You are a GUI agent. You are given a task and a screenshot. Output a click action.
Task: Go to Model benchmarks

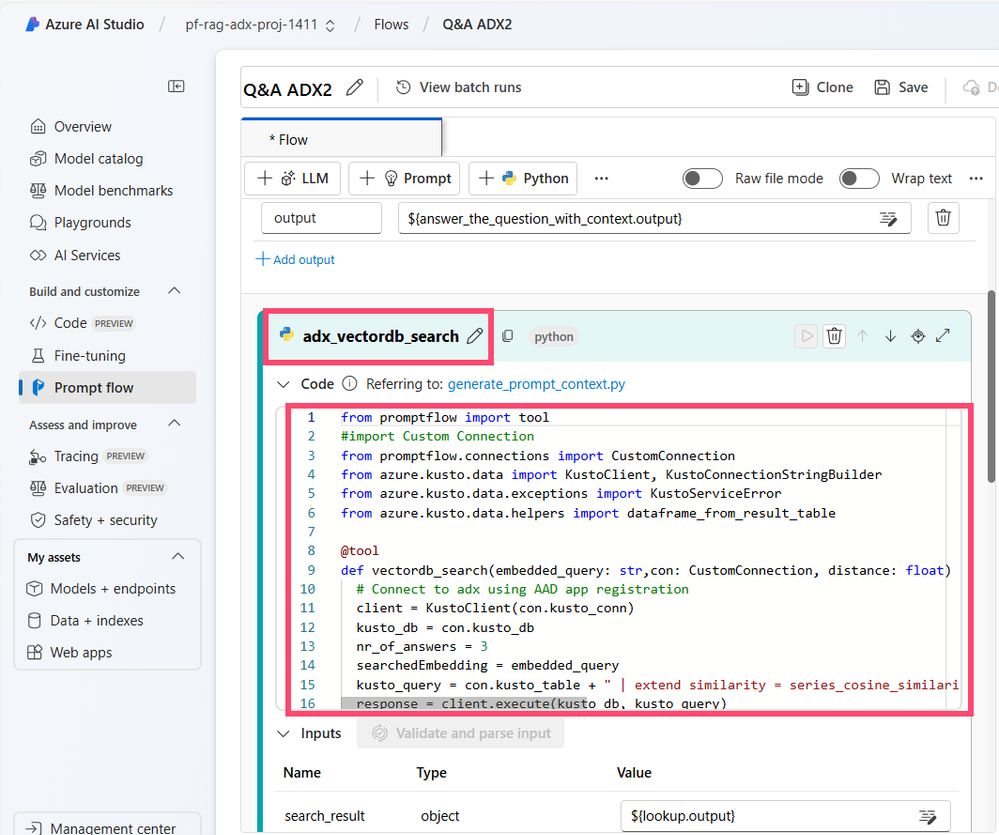(101, 190)
